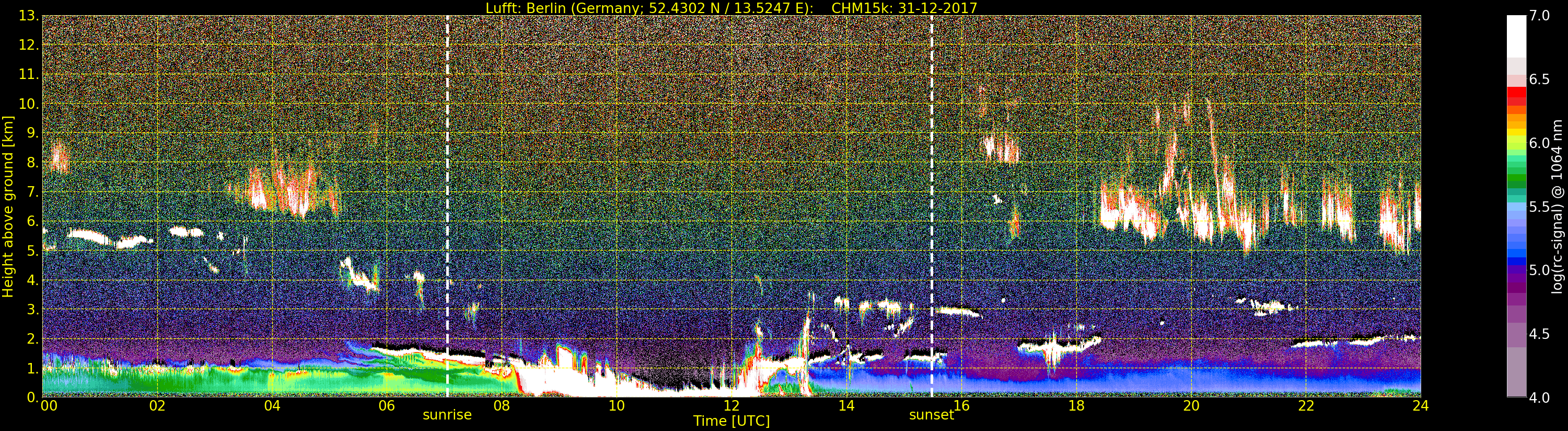Click the height axis tick '9.'
Image resolution: width=1568 pixels, height=431 pixels.
click(32, 133)
